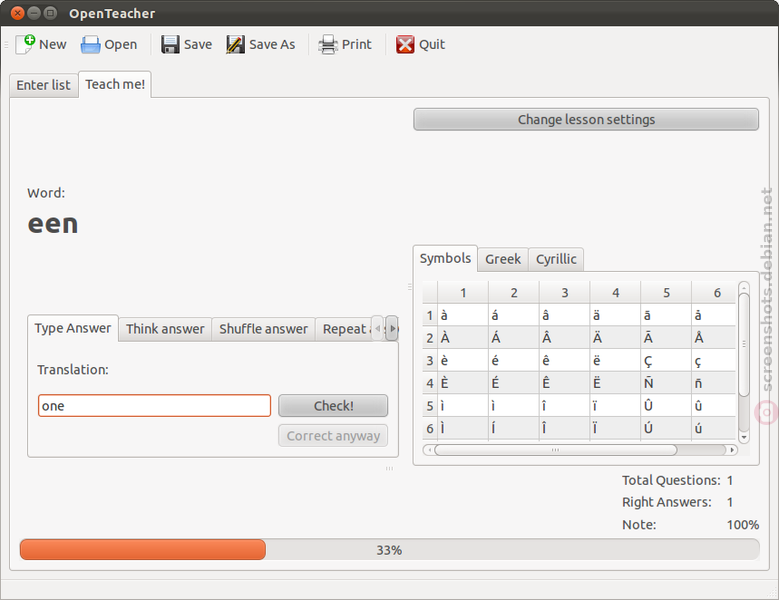Click symbol table scroll-left arrow
Viewport: 779px width, 600px height.
pos(429,450)
